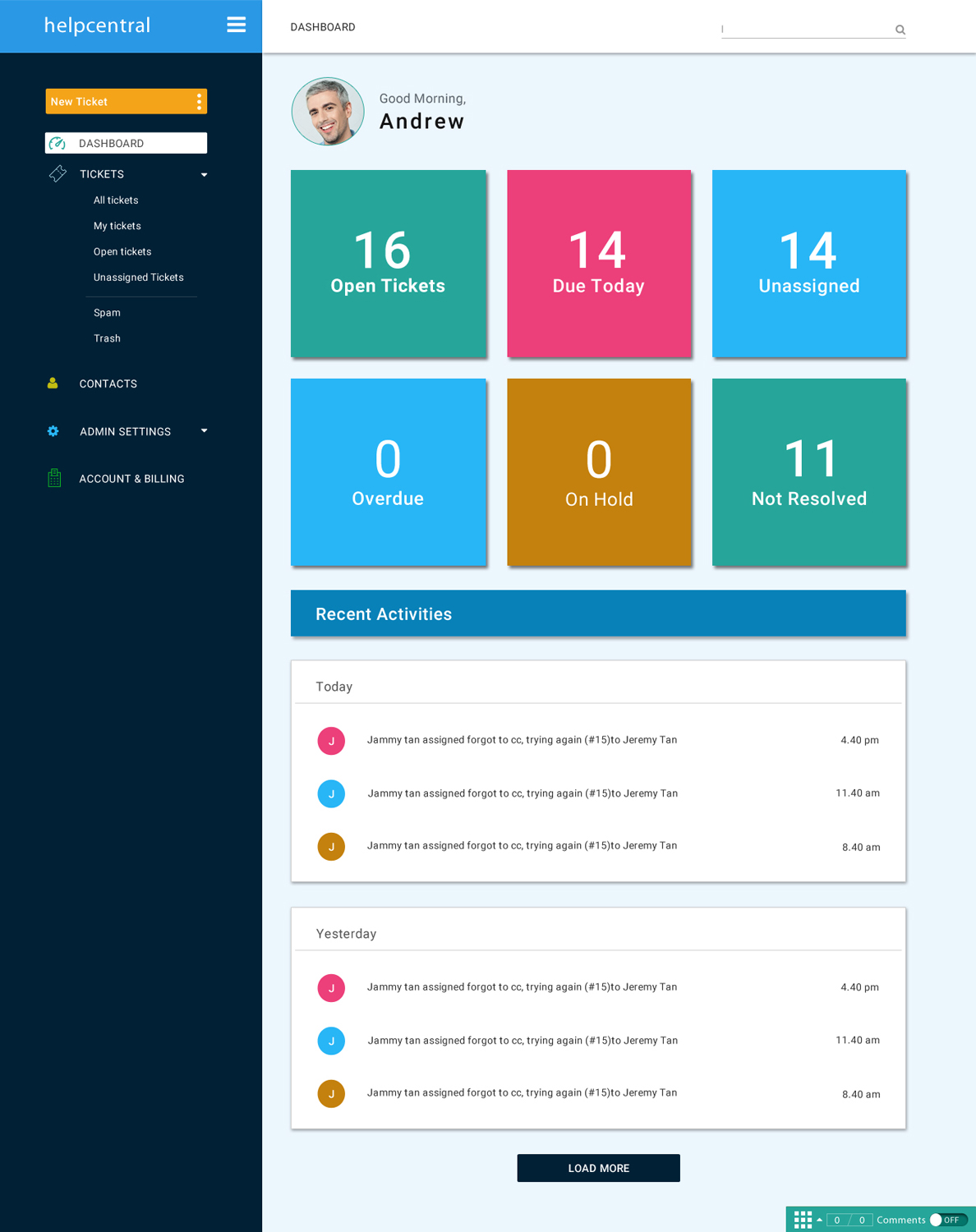Click Tickets menu label
Viewport: 976px width, 1232px height.
point(102,174)
